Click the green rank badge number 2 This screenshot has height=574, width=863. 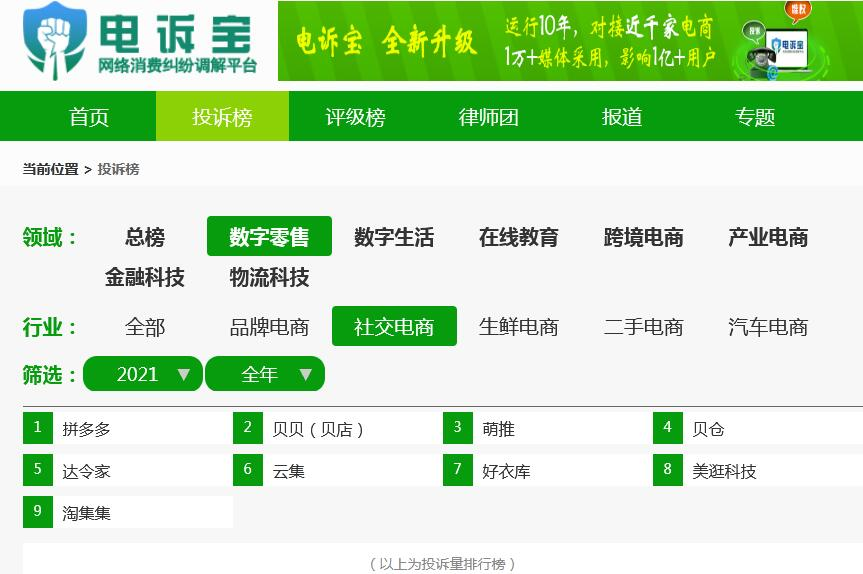(248, 428)
